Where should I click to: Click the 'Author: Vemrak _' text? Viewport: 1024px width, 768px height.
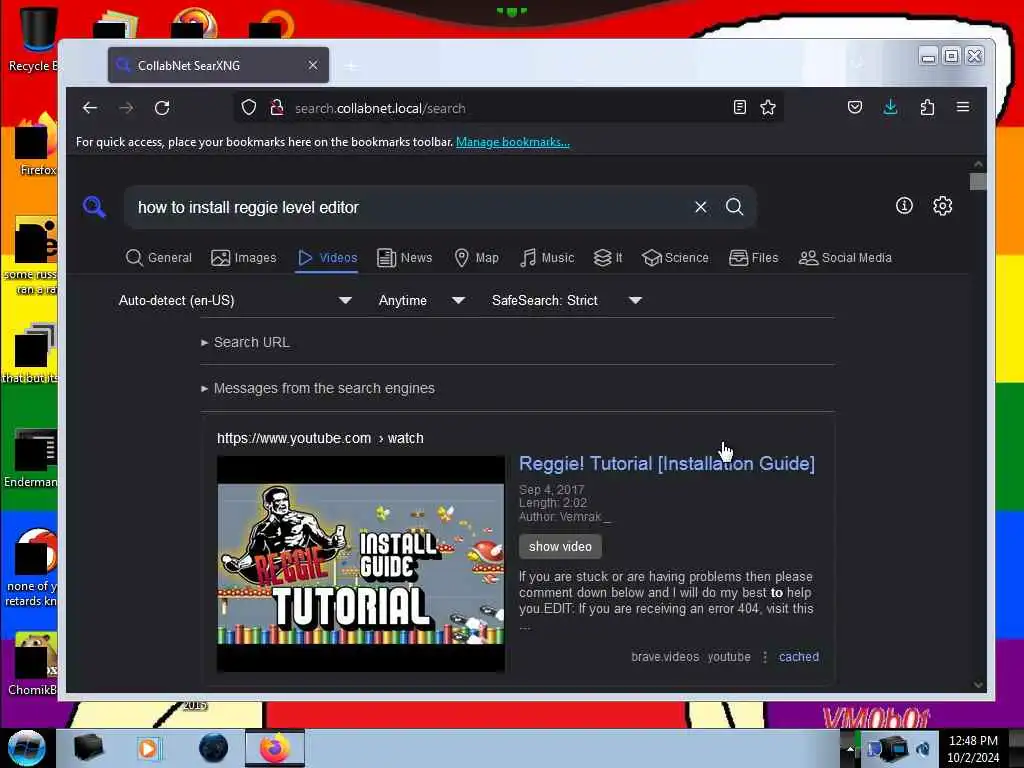(x=564, y=517)
